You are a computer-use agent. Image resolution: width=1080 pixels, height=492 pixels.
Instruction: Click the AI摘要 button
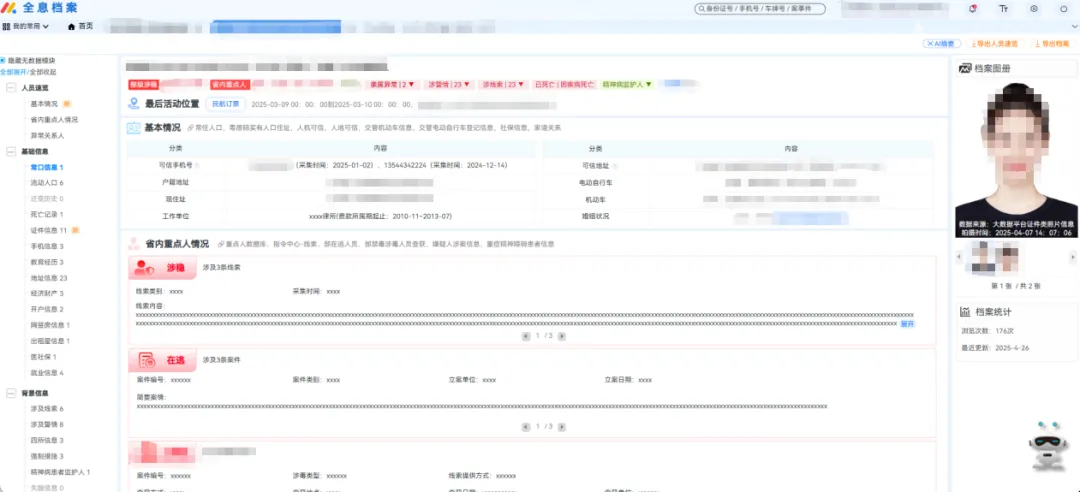pyautogui.click(x=941, y=44)
